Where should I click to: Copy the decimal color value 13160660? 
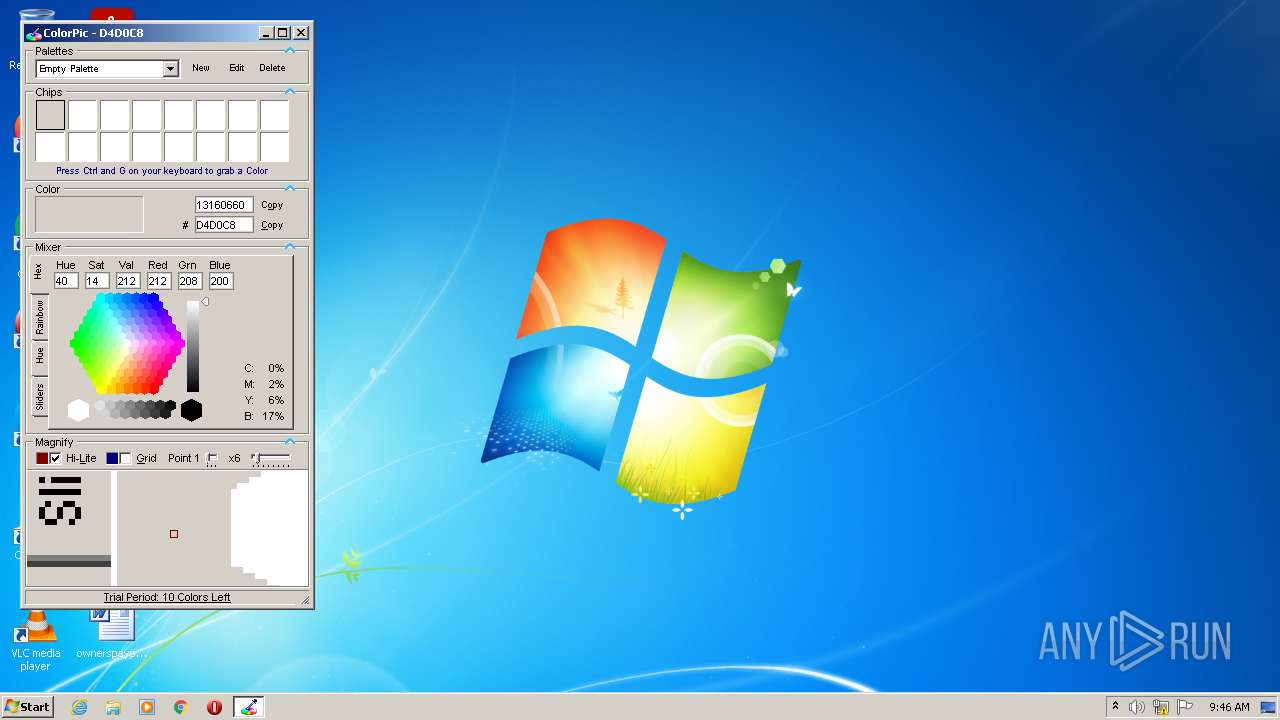coord(272,205)
